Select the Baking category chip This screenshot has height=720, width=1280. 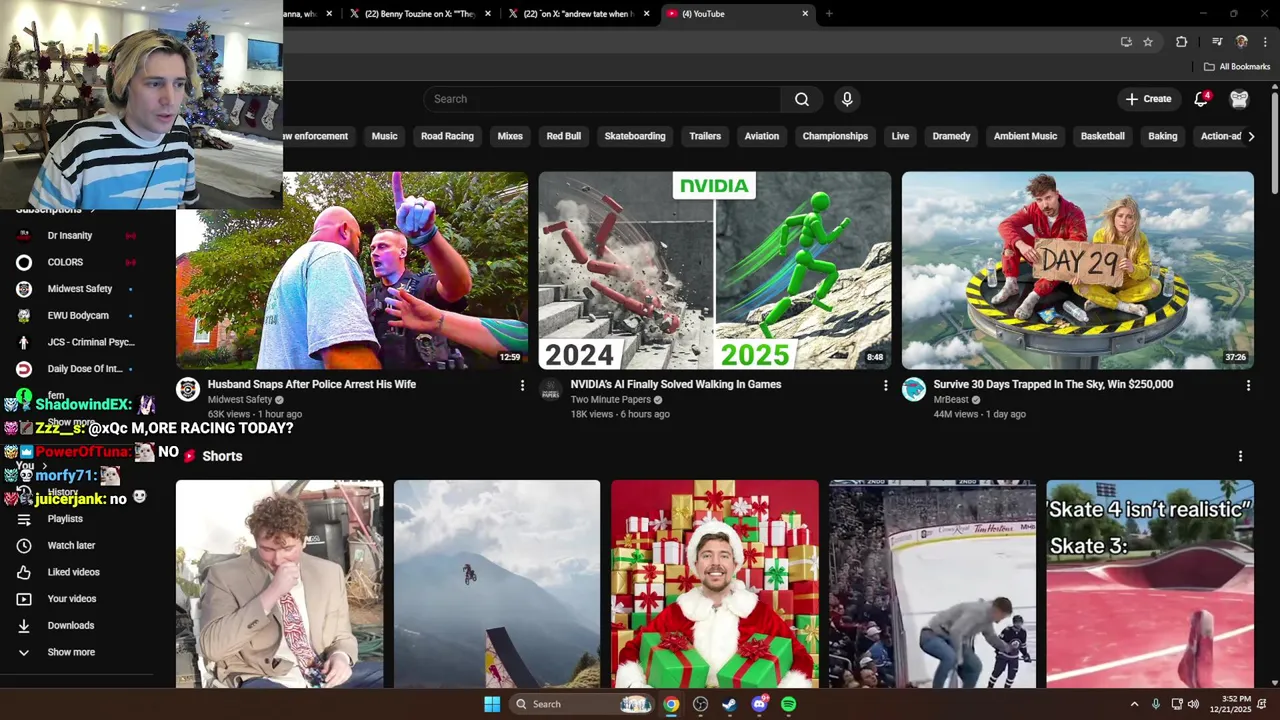1163,136
